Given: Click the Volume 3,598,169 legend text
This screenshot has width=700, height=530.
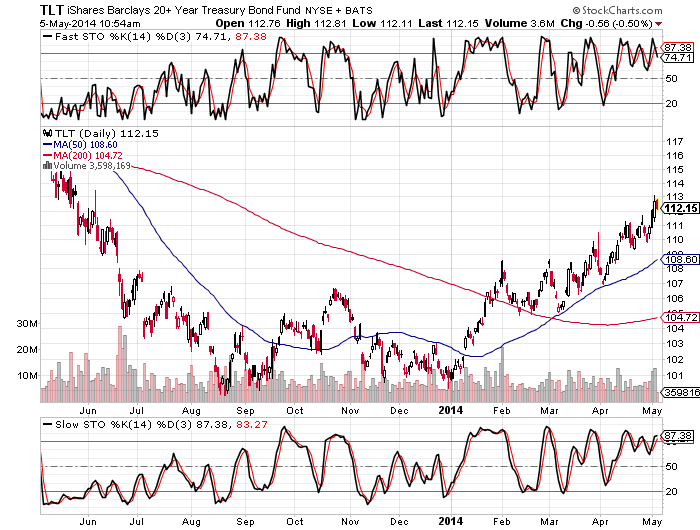Looking at the screenshot, I should tap(92, 166).
